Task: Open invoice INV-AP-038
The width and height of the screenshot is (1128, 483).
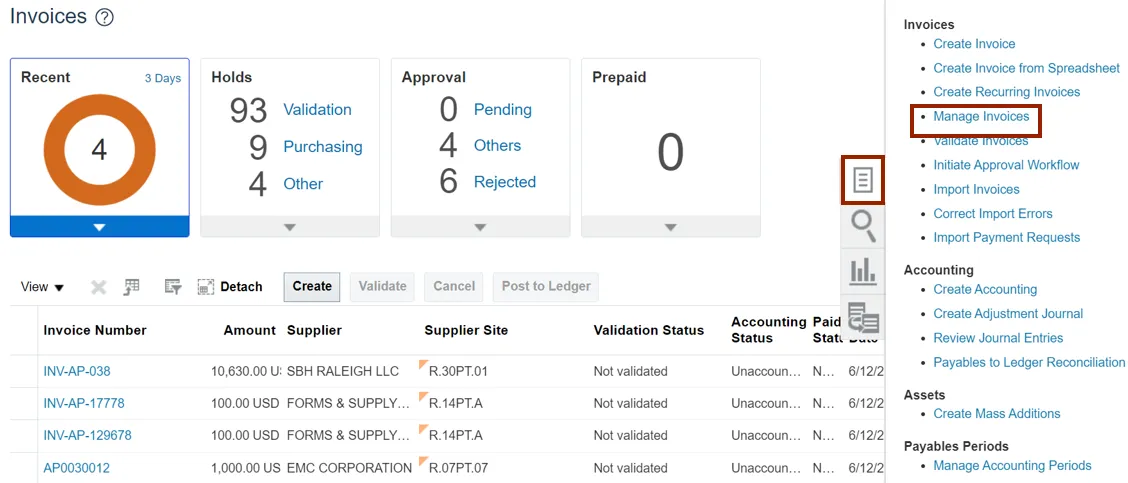Action: (77, 371)
